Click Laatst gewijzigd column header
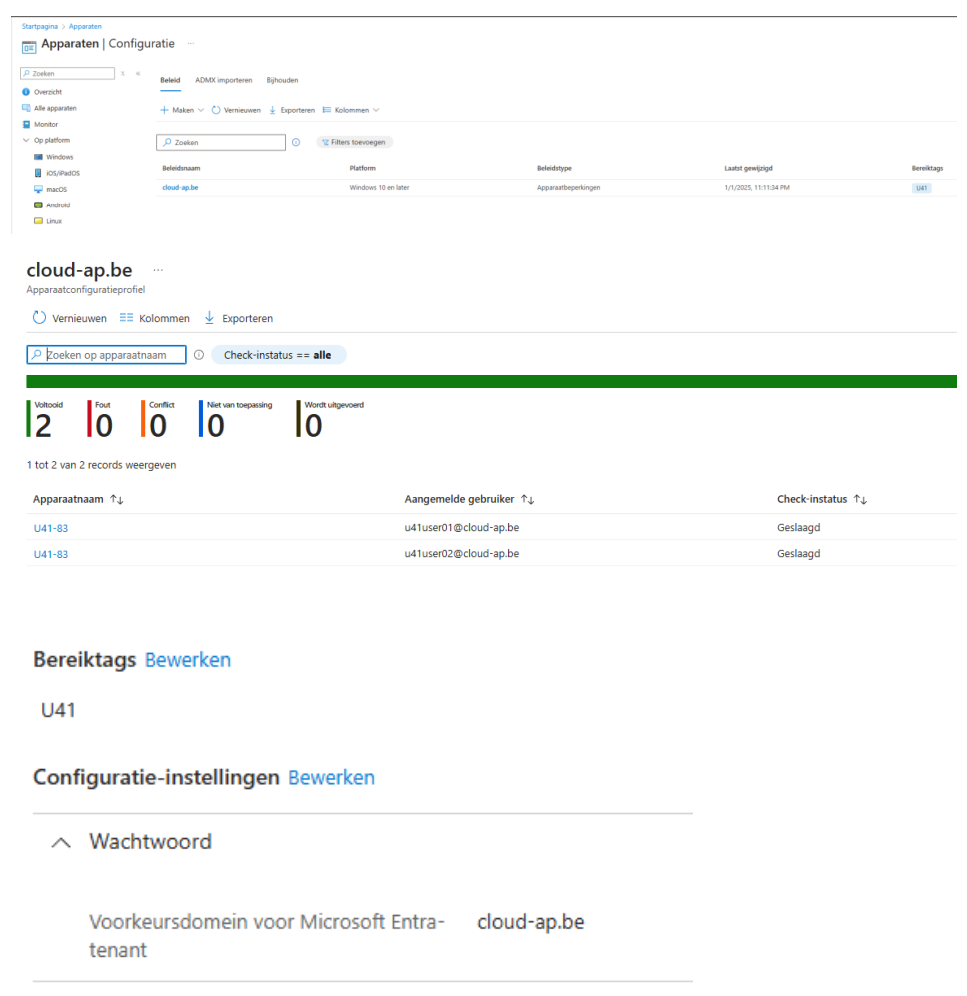Image resolution: width=967 pixels, height=996 pixels. pos(748,168)
